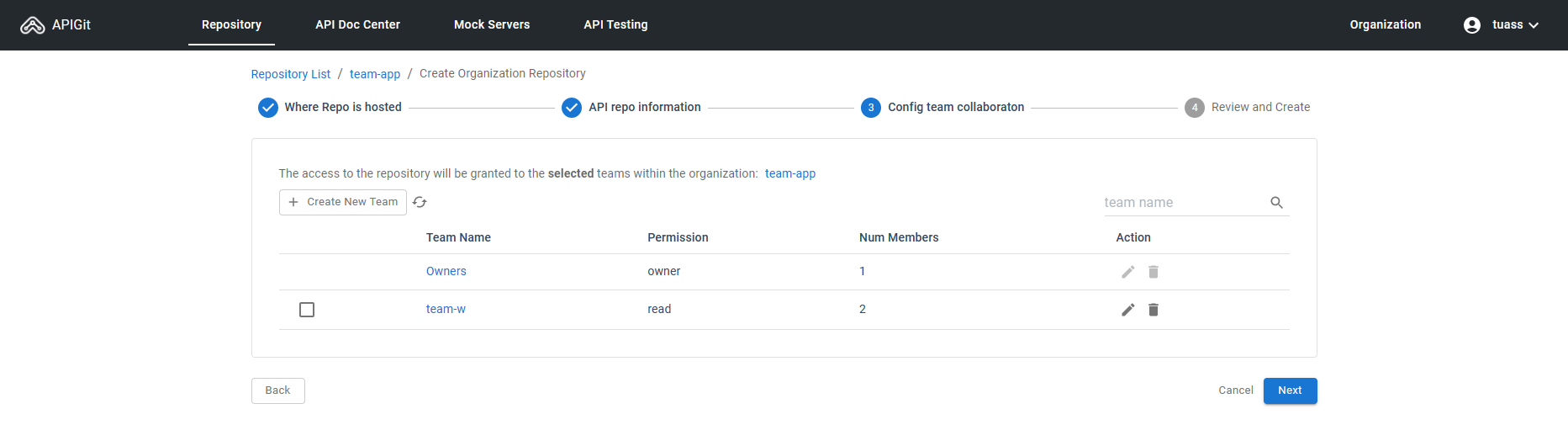The image size is (1568, 425).
Task: Delete the Owners team
Action: pyautogui.click(x=1154, y=272)
